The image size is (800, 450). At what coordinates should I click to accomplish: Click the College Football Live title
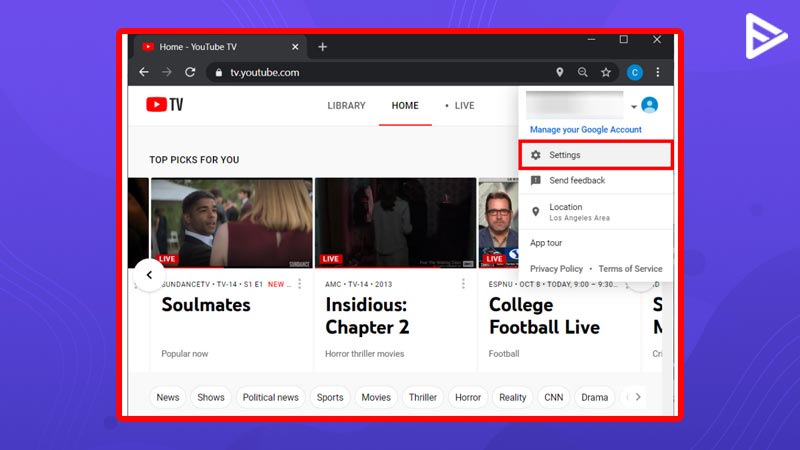544,316
